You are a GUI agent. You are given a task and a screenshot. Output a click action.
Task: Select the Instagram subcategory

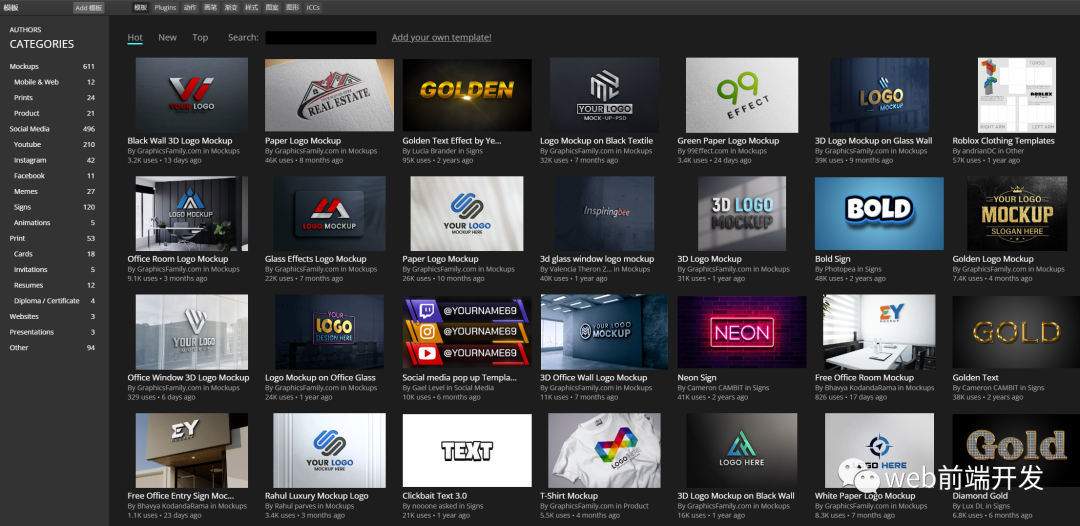coord(52,160)
